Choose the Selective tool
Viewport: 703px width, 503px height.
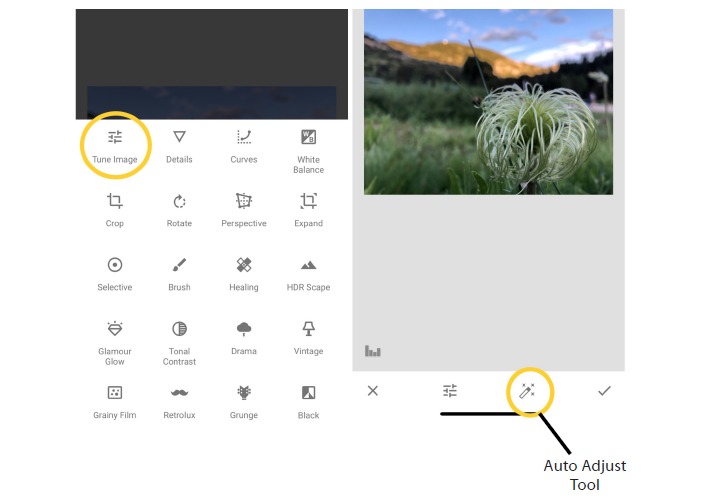[x=115, y=274]
